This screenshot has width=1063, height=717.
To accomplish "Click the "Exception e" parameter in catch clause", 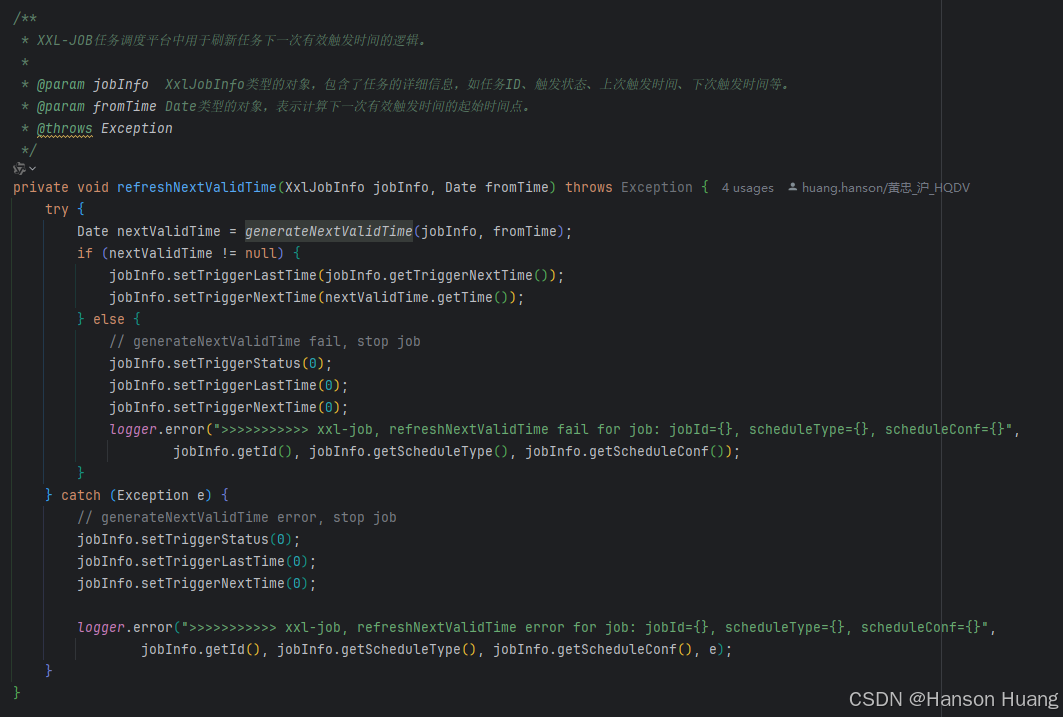I will click(x=161, y=495).
